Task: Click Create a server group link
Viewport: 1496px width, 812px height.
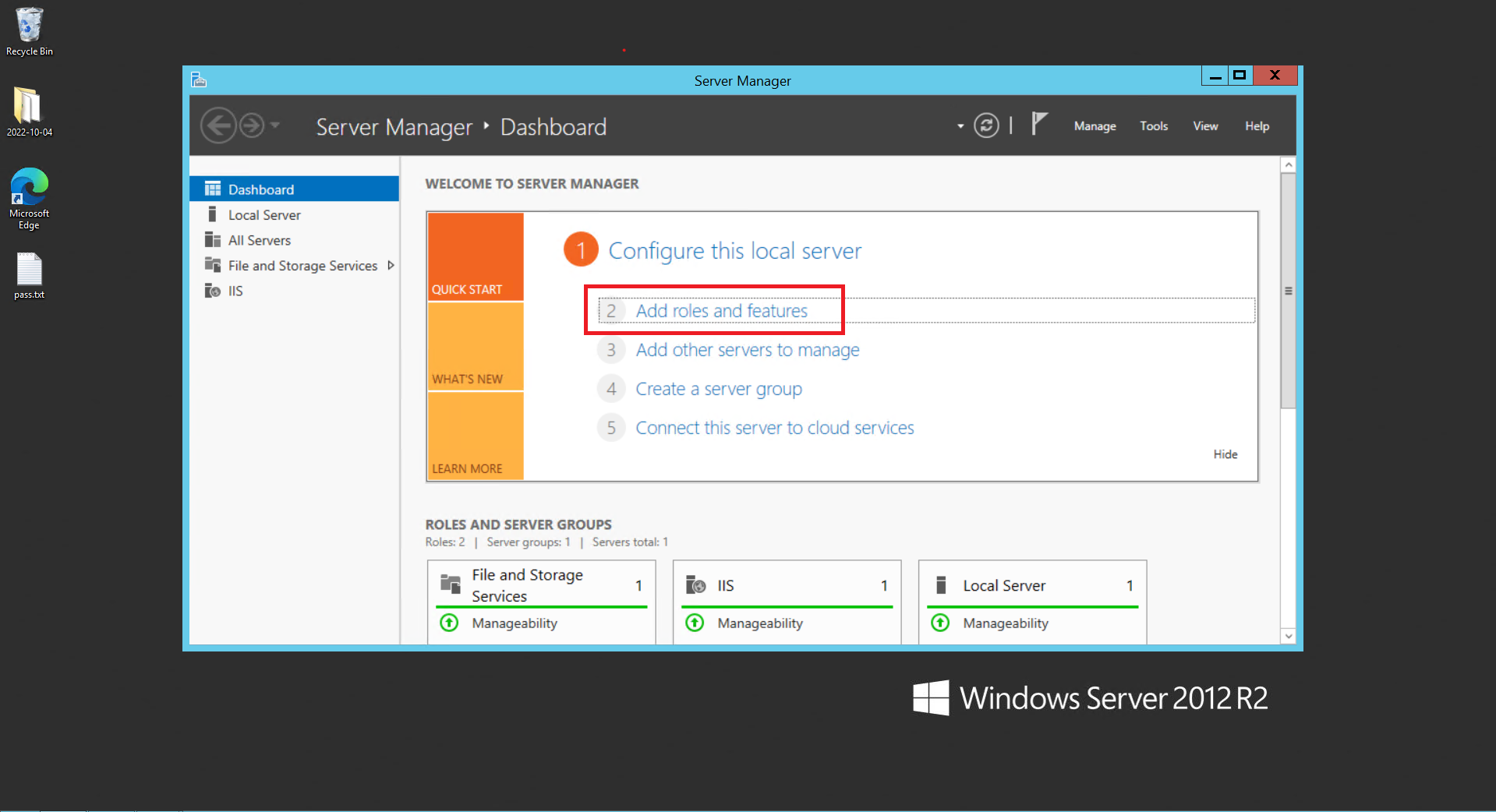Action: coord(719,389)
